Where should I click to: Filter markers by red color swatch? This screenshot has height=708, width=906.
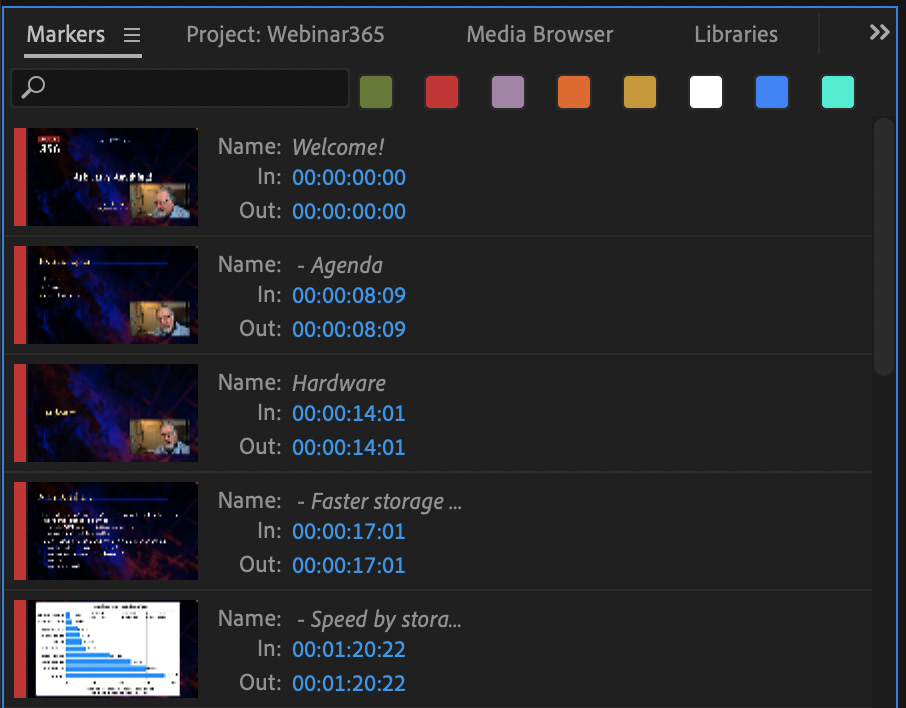pyautogui.click(x=442, y=92)
